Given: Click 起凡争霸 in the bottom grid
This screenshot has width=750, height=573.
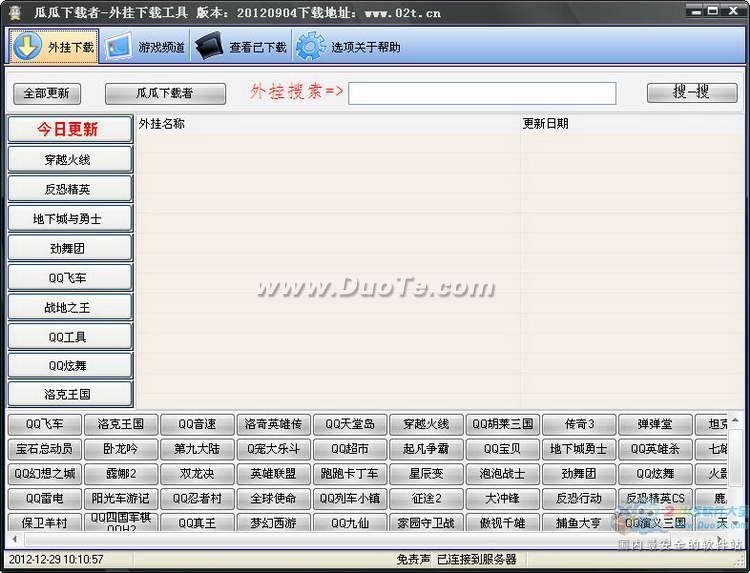Looking at the screenshot, I should coord(426,449).
